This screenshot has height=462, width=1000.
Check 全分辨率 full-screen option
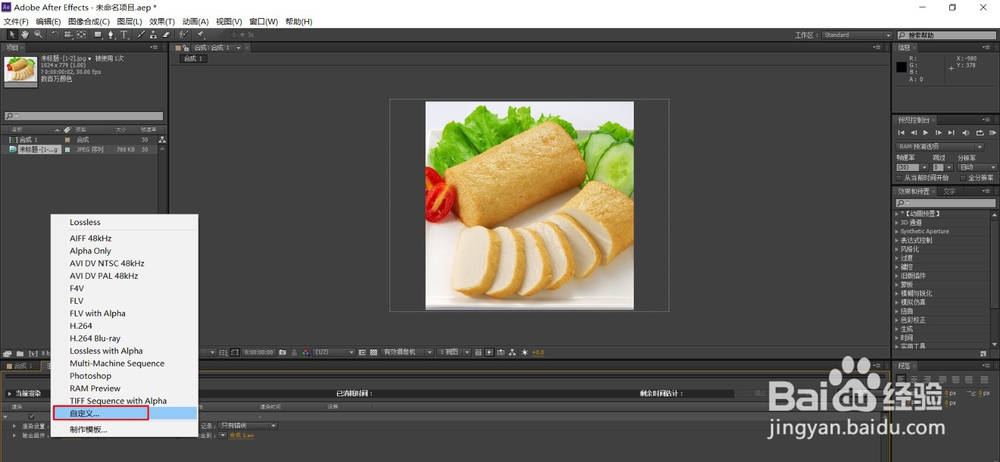963,178
